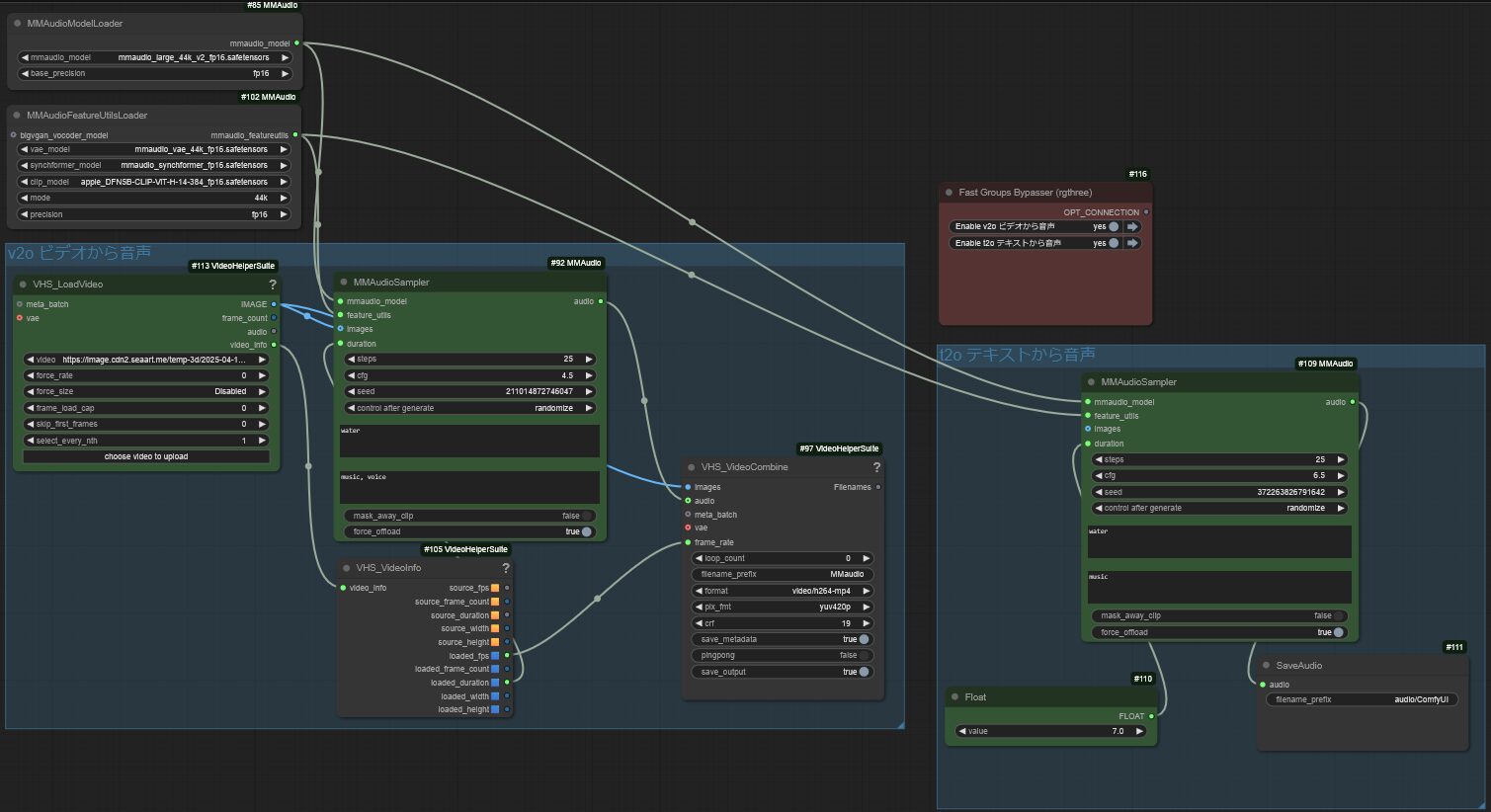Screen dimensions: 1491x812
Task: Open the help icon on VHS_LoadVideo node
Action: tap(273, 284)
